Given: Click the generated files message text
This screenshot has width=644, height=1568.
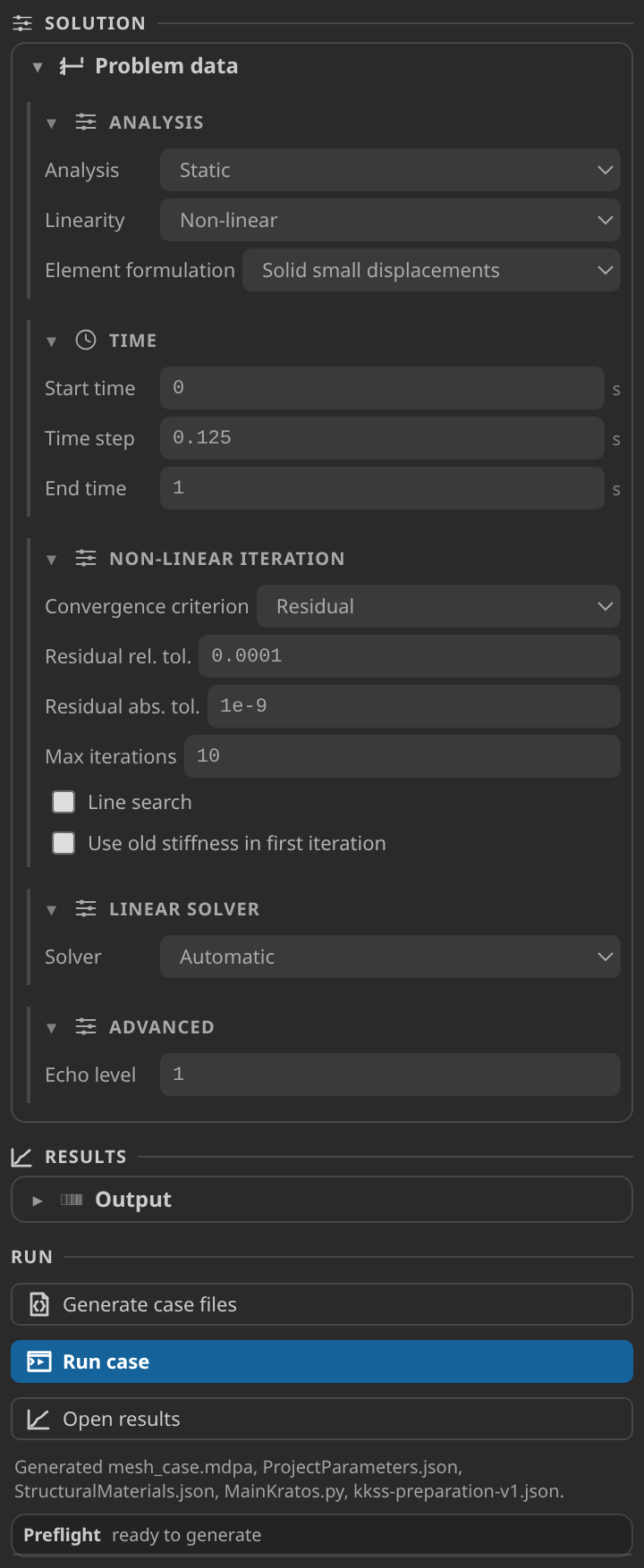Looking at the screenshot, I should click(x=289, y=1479).
